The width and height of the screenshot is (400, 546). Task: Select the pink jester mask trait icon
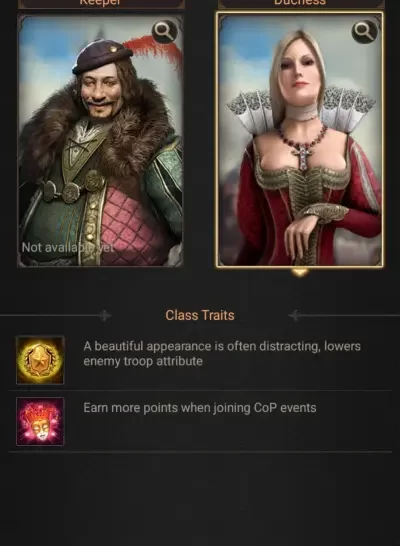40,421
